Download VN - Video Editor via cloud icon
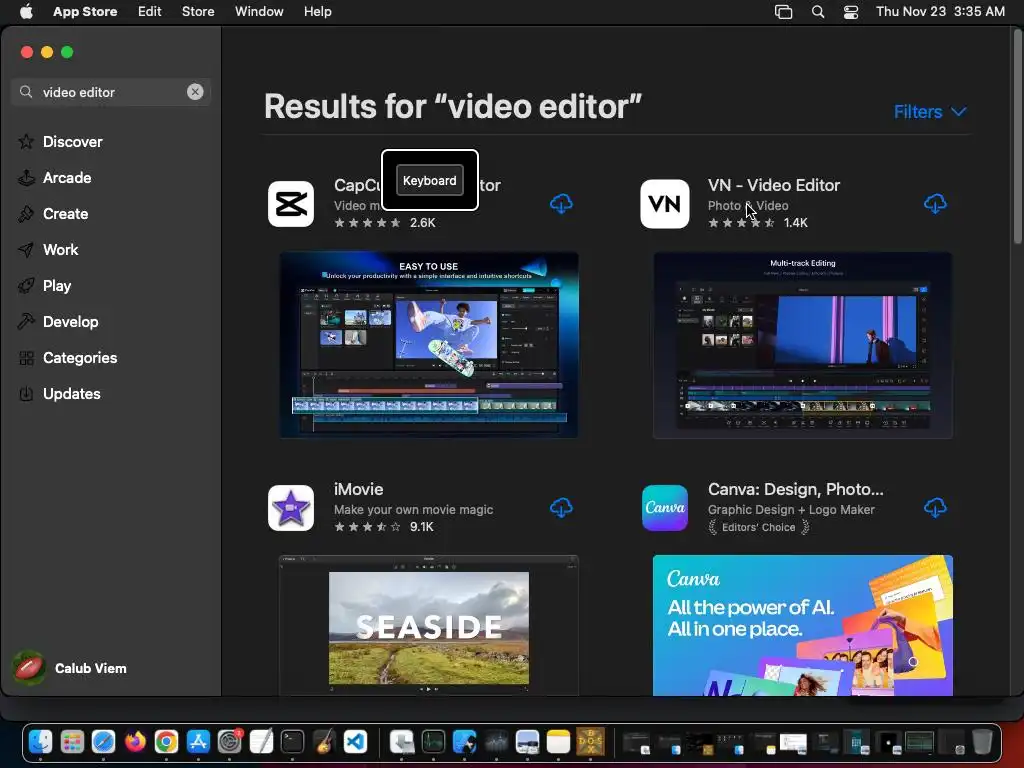Screen dimensions: 1024x768 (x=935, y=204)
